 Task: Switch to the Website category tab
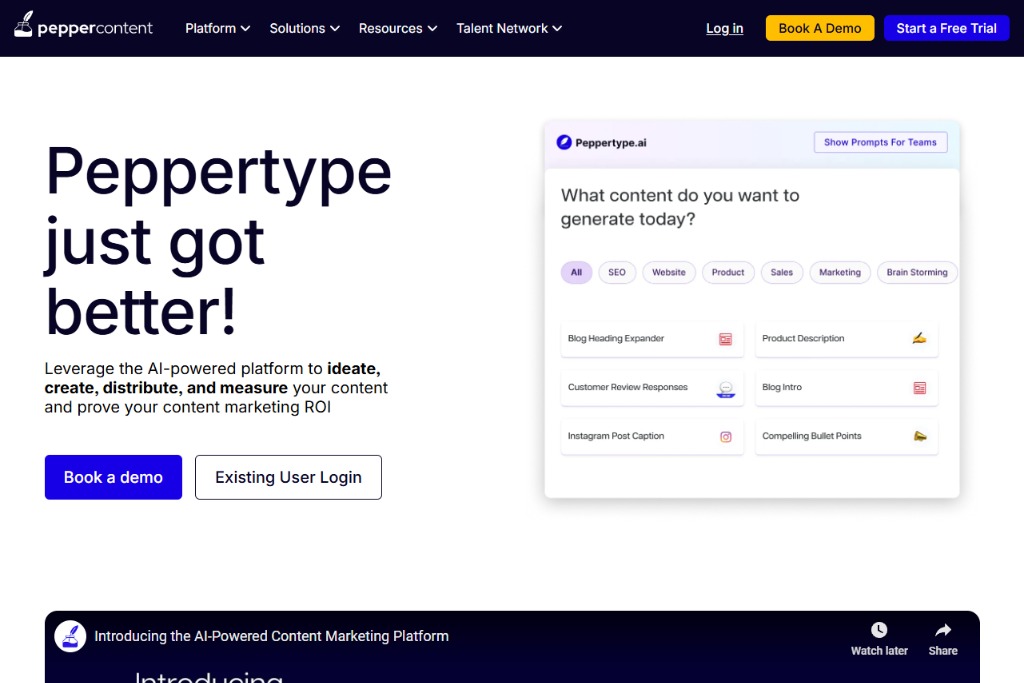668,272
